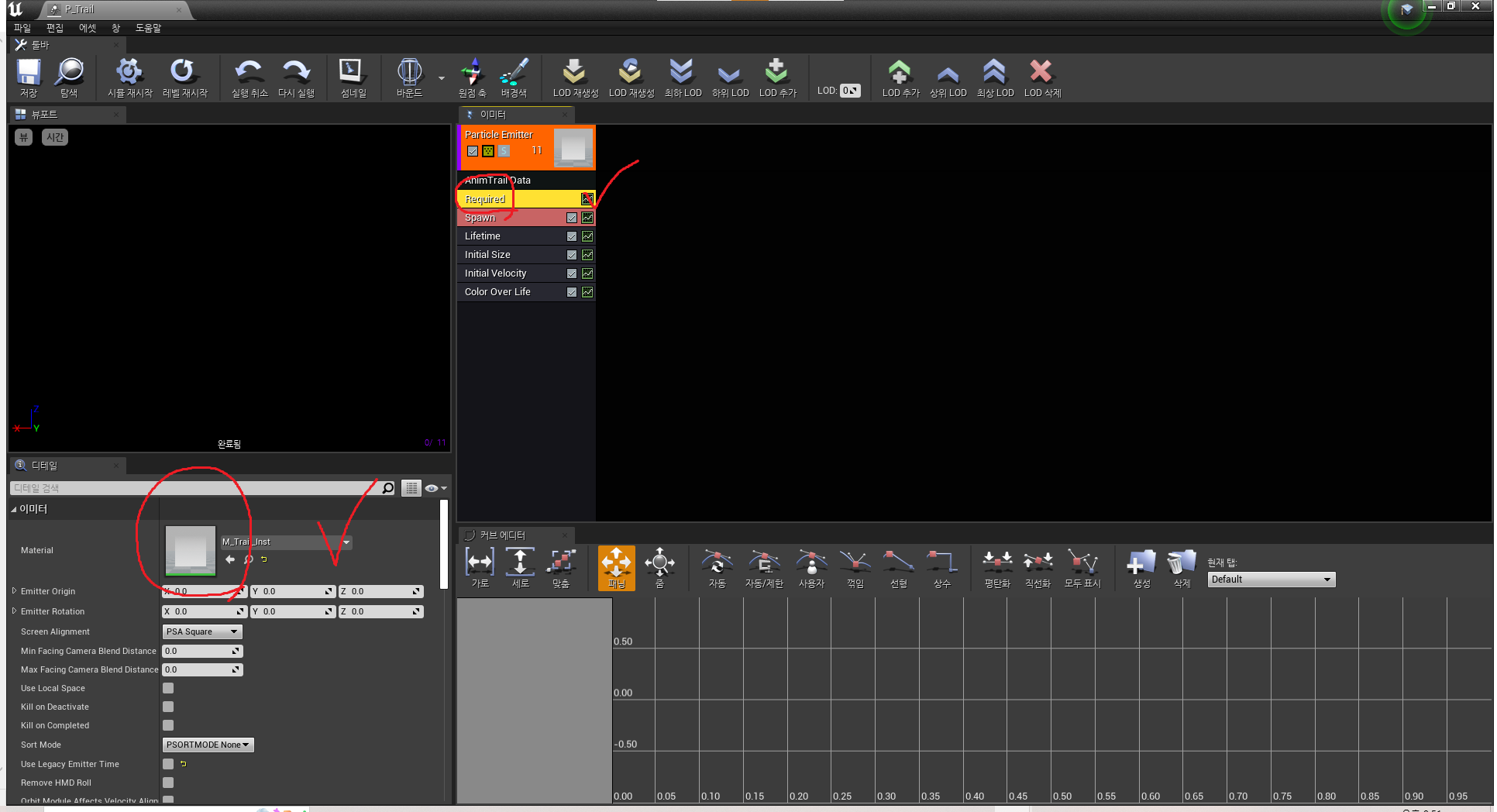Open the 배경색 background color tool
1497x812 pixels.
click(513, 78)
